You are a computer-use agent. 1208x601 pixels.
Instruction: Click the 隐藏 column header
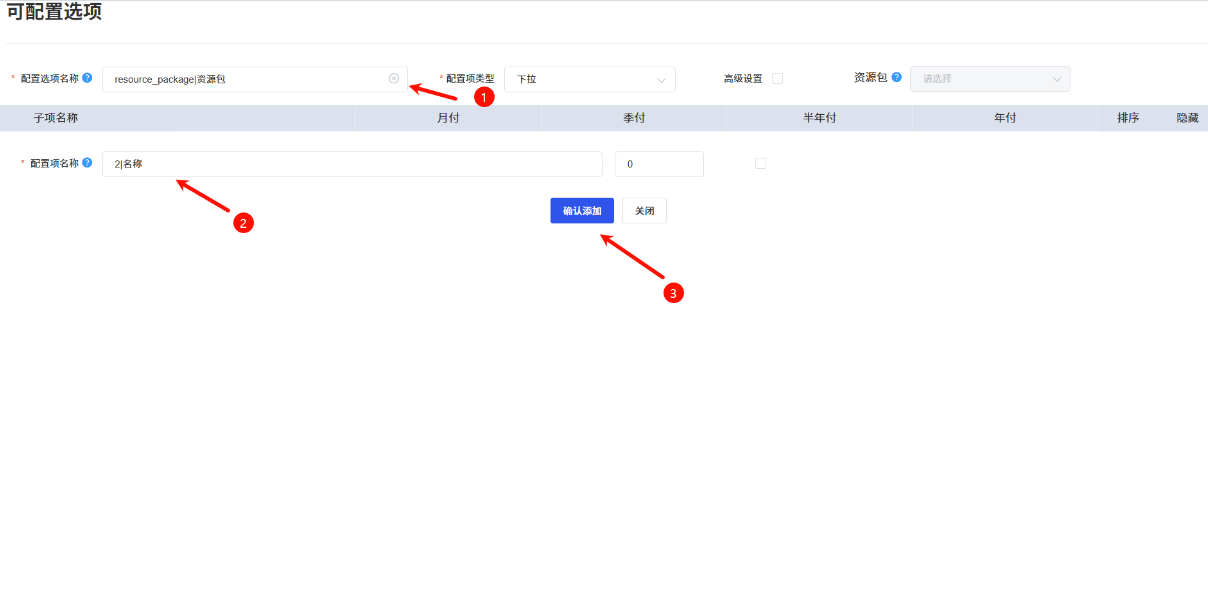[x=1184, y=117]
